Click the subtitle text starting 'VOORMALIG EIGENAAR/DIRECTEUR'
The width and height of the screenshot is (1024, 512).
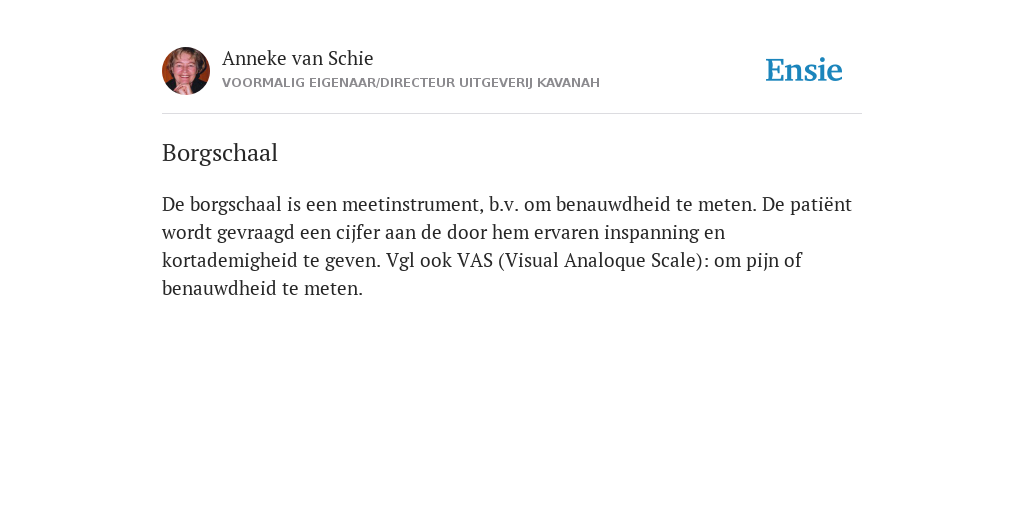411,83
